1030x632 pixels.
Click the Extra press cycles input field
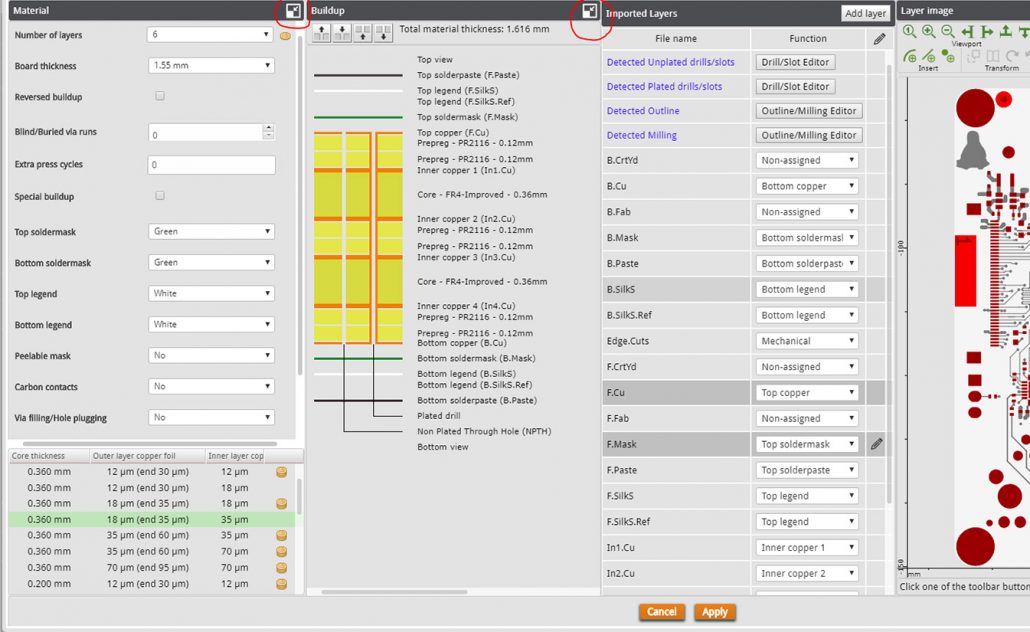click(x=212, y=165)
